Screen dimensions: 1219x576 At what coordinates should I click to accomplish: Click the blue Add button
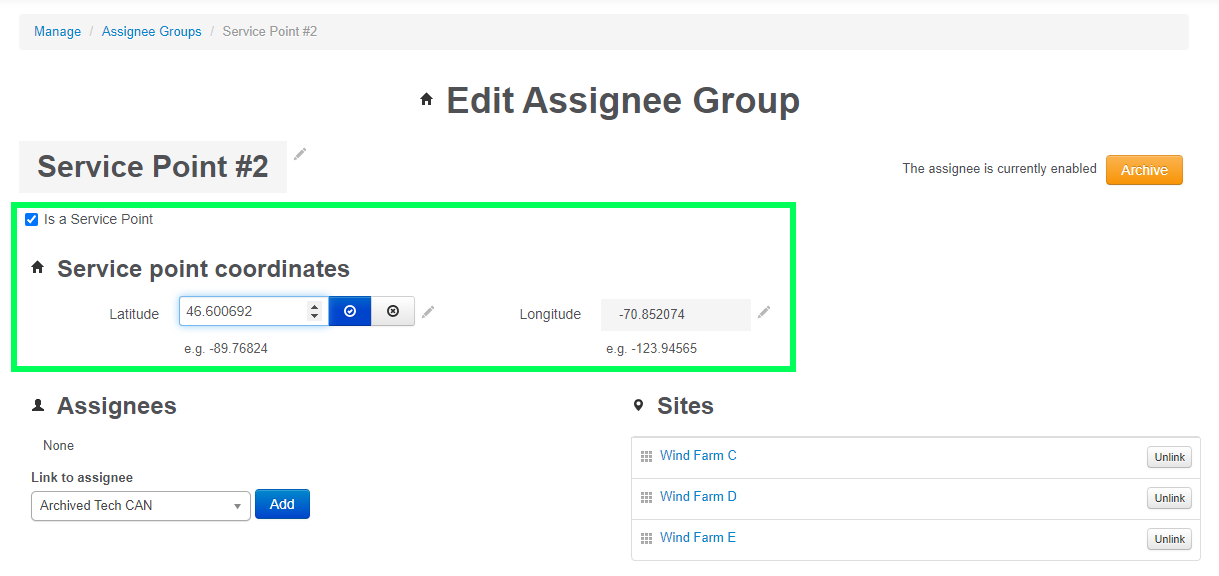[282, 504]
